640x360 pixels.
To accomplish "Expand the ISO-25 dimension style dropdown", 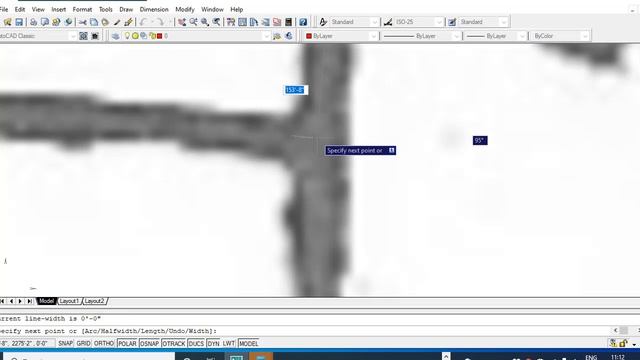I will [x=439, y=22].
